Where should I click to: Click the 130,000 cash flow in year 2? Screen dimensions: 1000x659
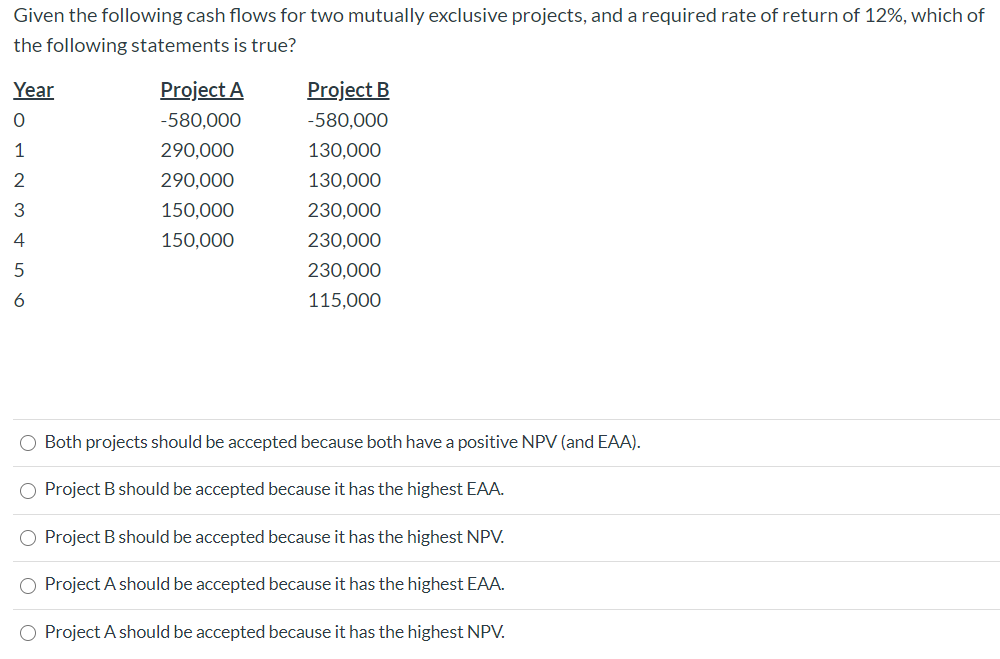350,180
